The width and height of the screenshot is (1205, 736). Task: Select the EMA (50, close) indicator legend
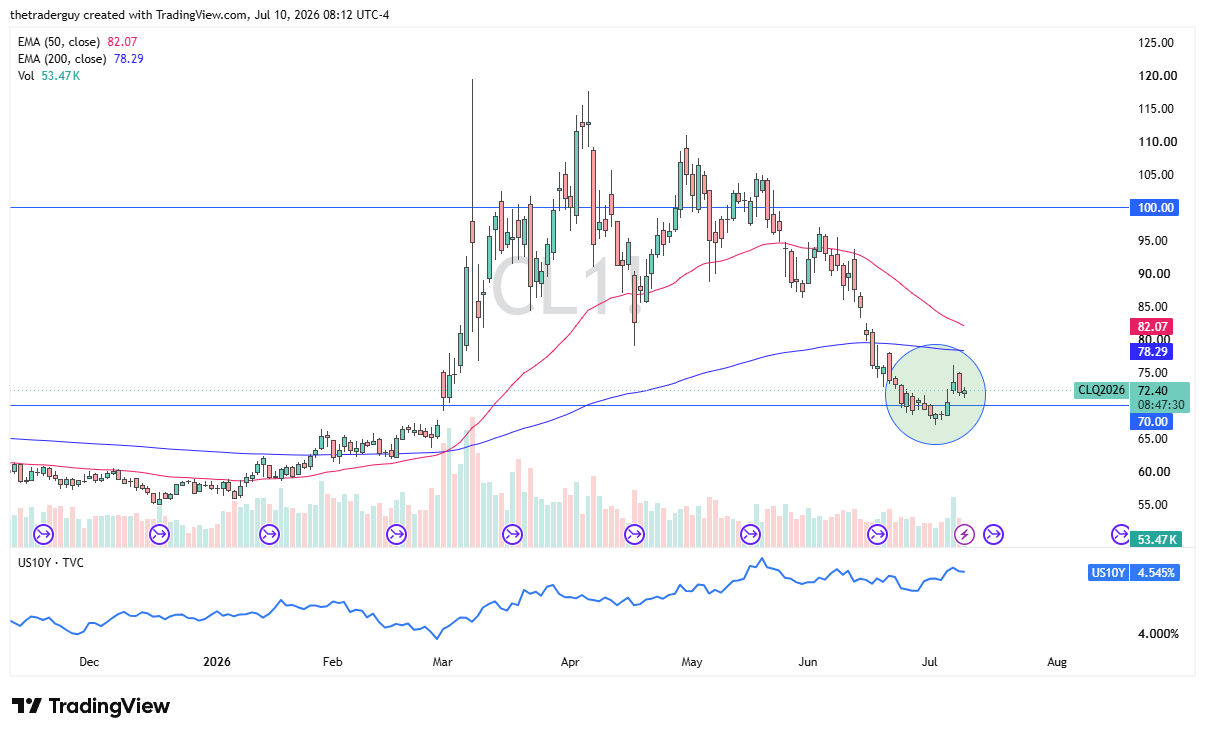pyautogui.click(x=78, y=42)
